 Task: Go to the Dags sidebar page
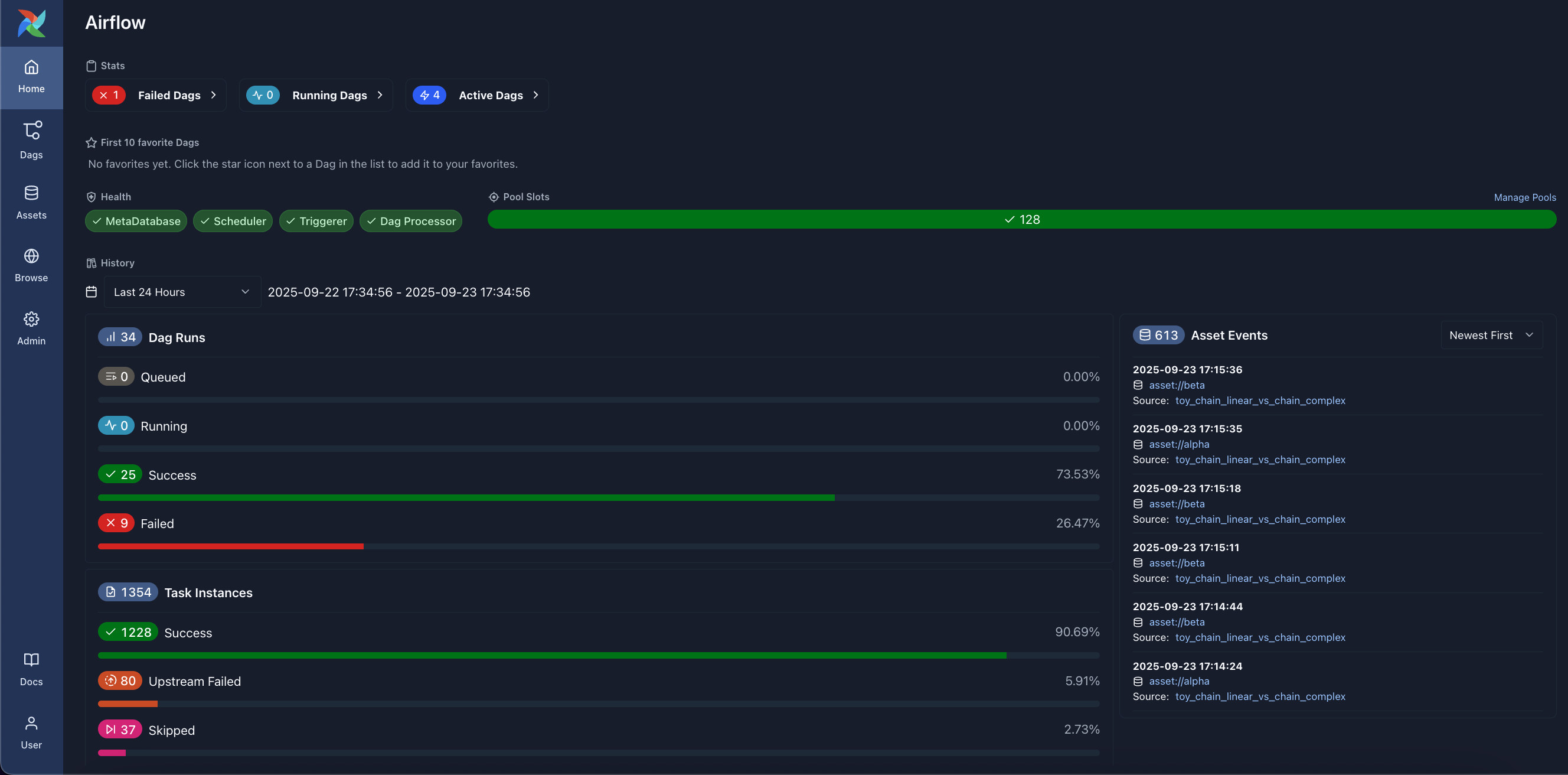[x=31, y=141]
